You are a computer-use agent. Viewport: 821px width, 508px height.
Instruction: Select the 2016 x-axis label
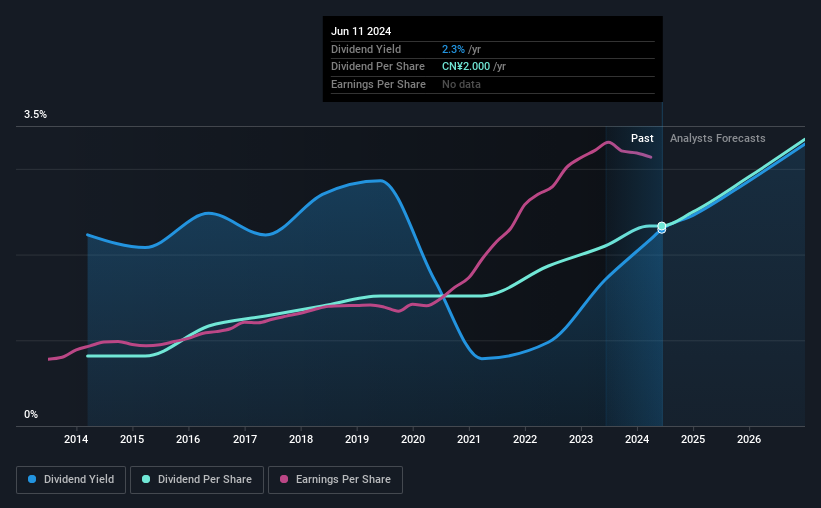tap(188, 439)
